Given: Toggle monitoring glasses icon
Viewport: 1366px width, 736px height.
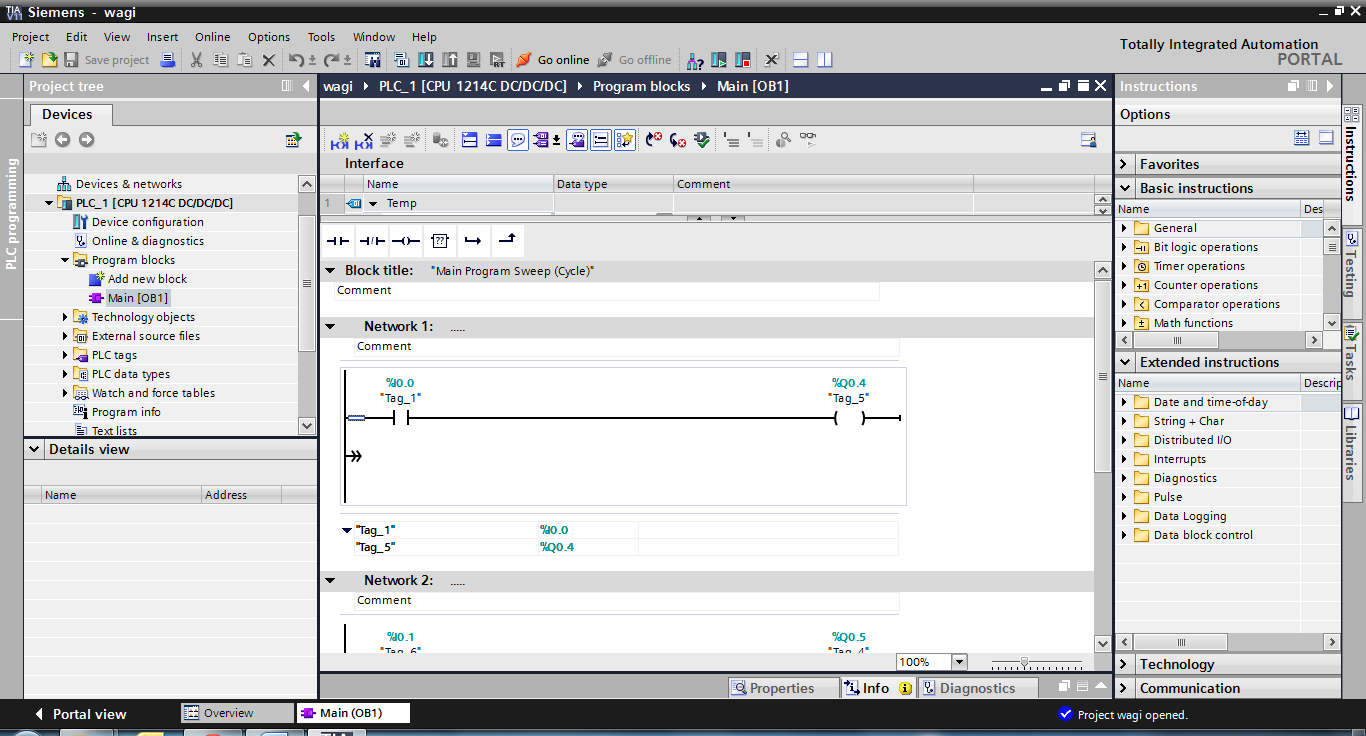Looking at the screenshot, I should [808, 140].
